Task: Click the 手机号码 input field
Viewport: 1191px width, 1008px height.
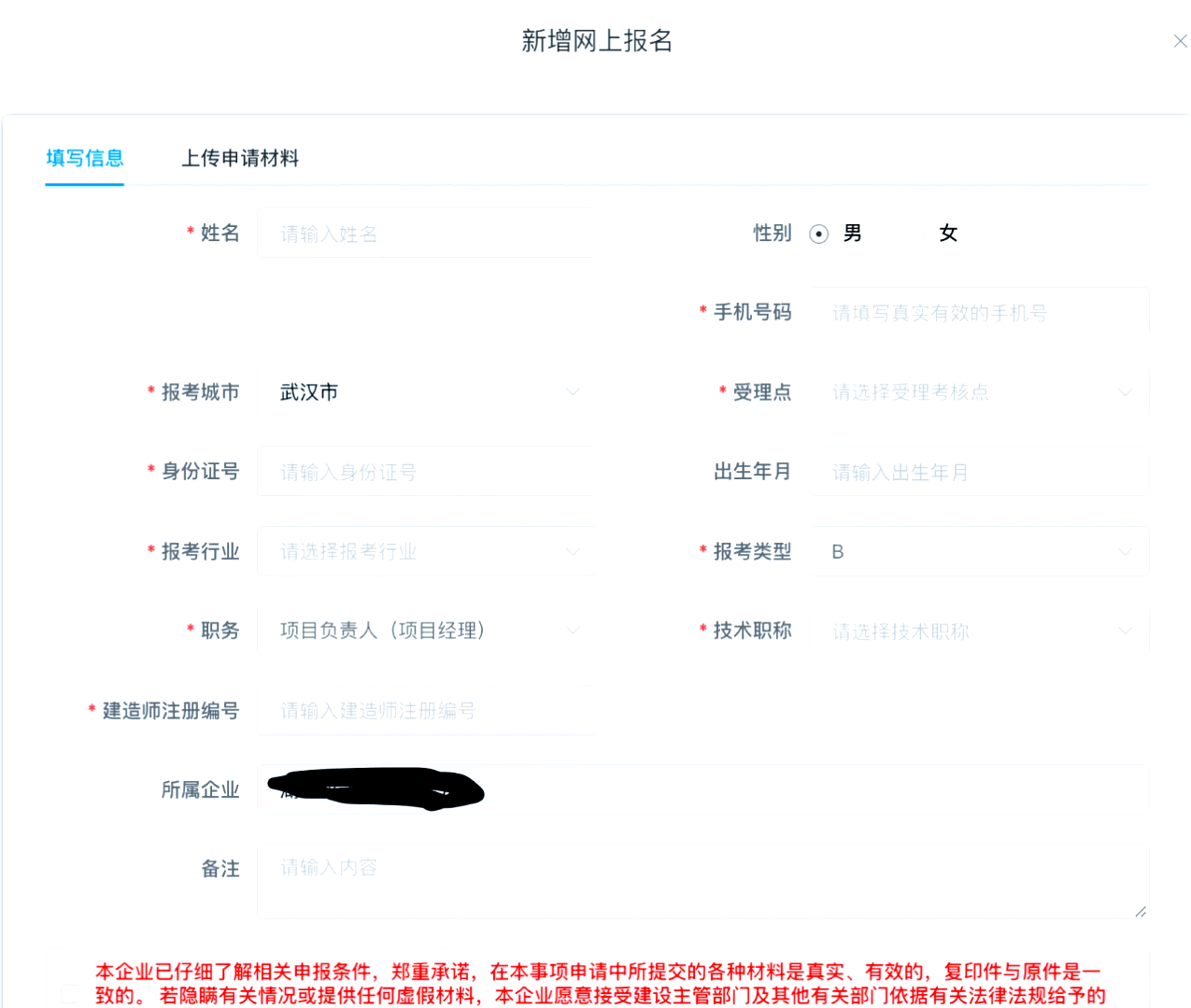Action: coord(982,313)
